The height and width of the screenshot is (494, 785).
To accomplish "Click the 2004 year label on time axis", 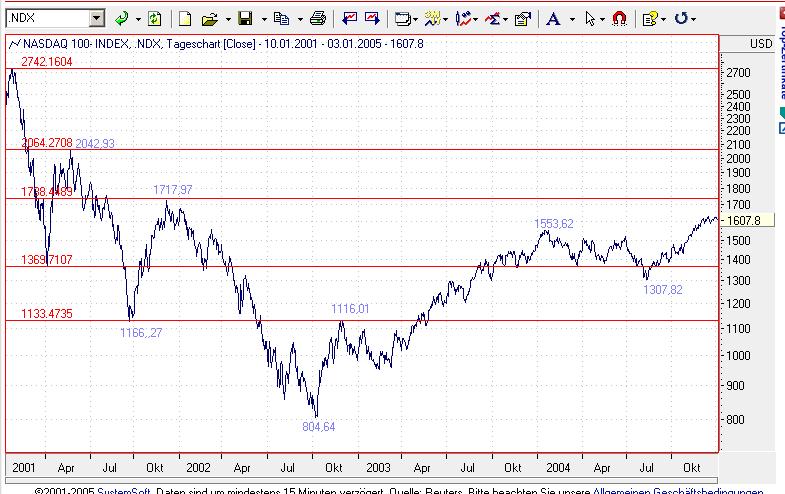I will 558,468.
